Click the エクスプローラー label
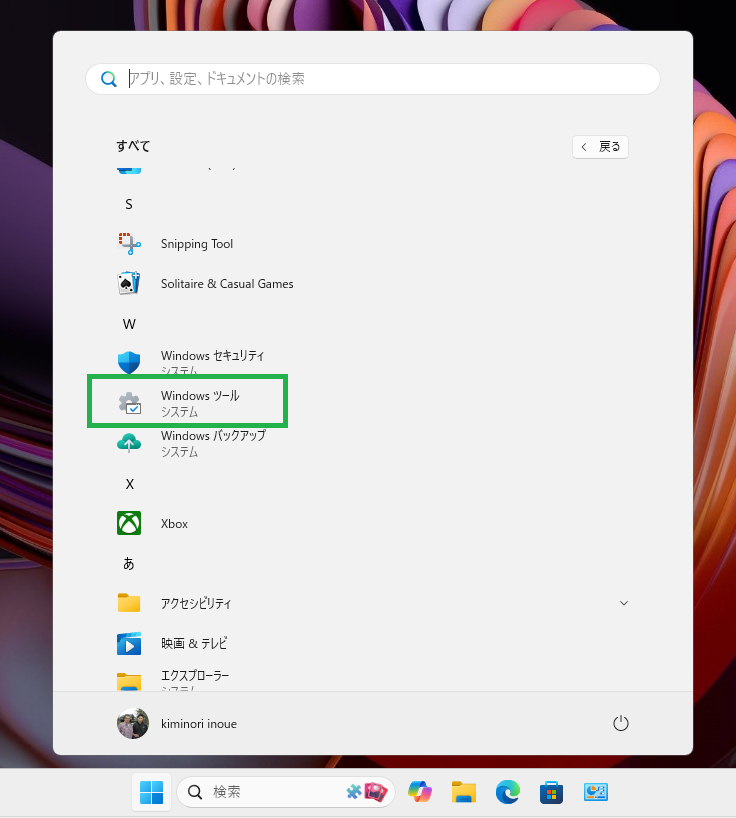The width and height of the screenshot is (736, 818). [x=195, y=676]
